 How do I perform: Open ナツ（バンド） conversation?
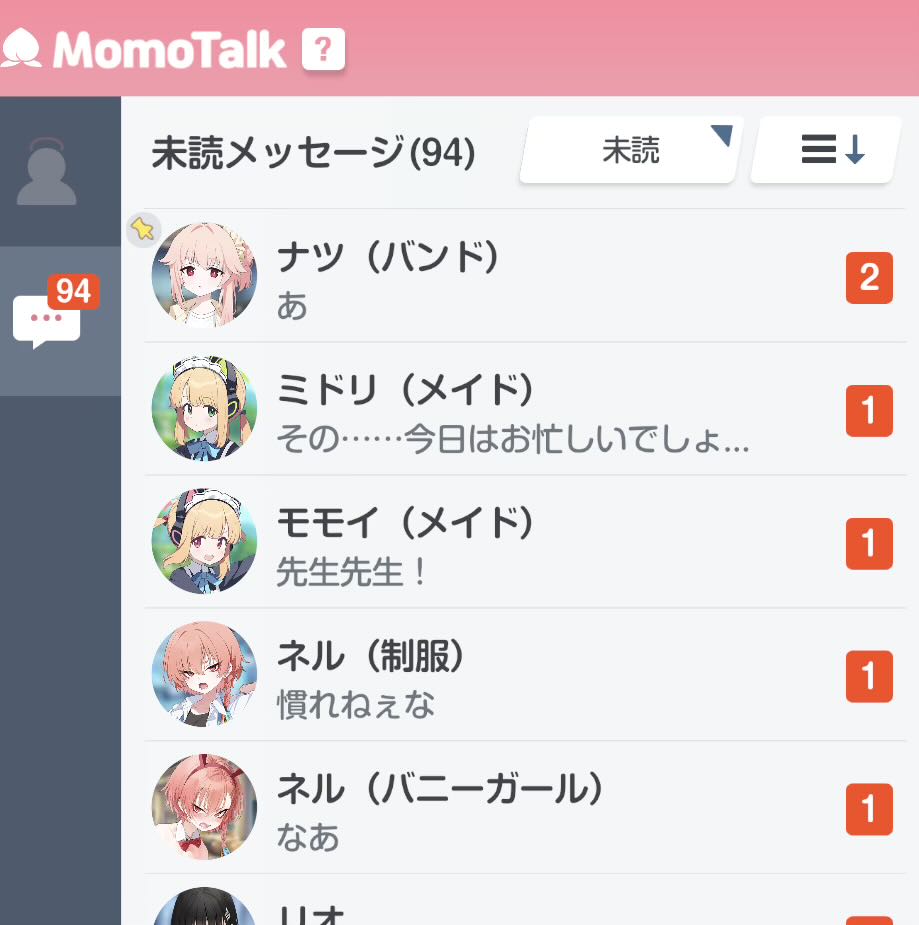pyautogui.click(x=525, y=275)
